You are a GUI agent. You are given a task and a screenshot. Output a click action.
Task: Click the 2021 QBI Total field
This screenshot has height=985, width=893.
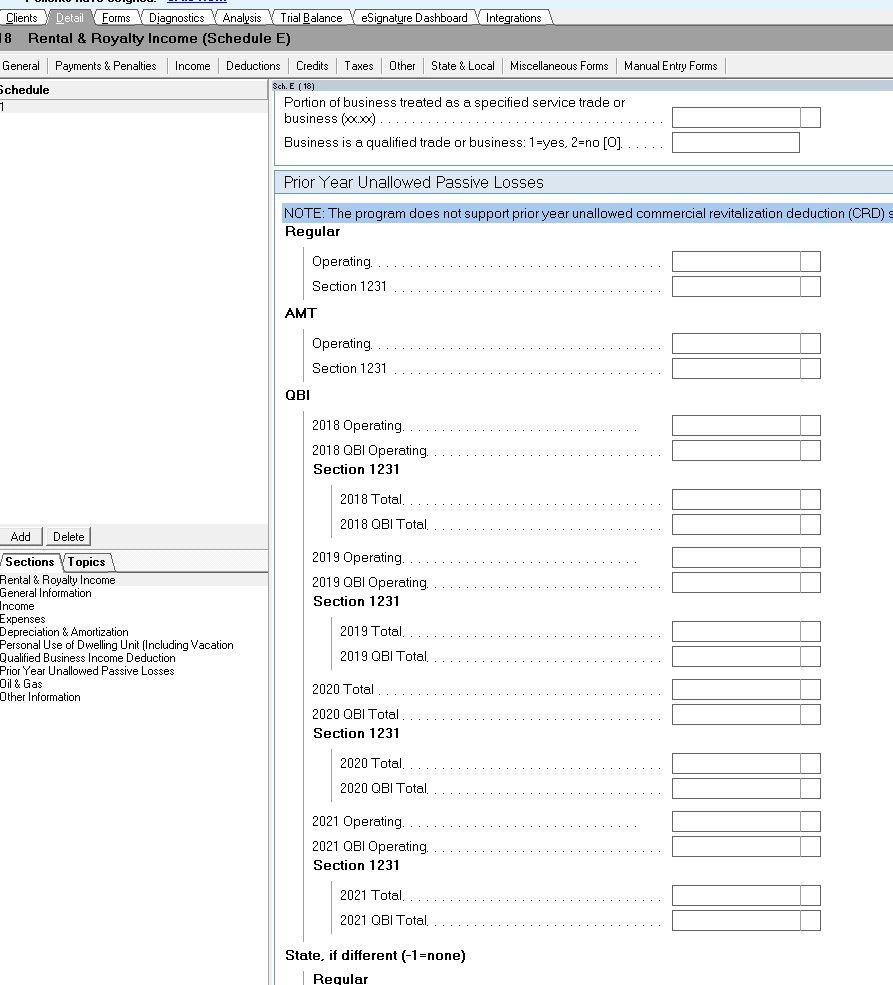tap(736, 920)
